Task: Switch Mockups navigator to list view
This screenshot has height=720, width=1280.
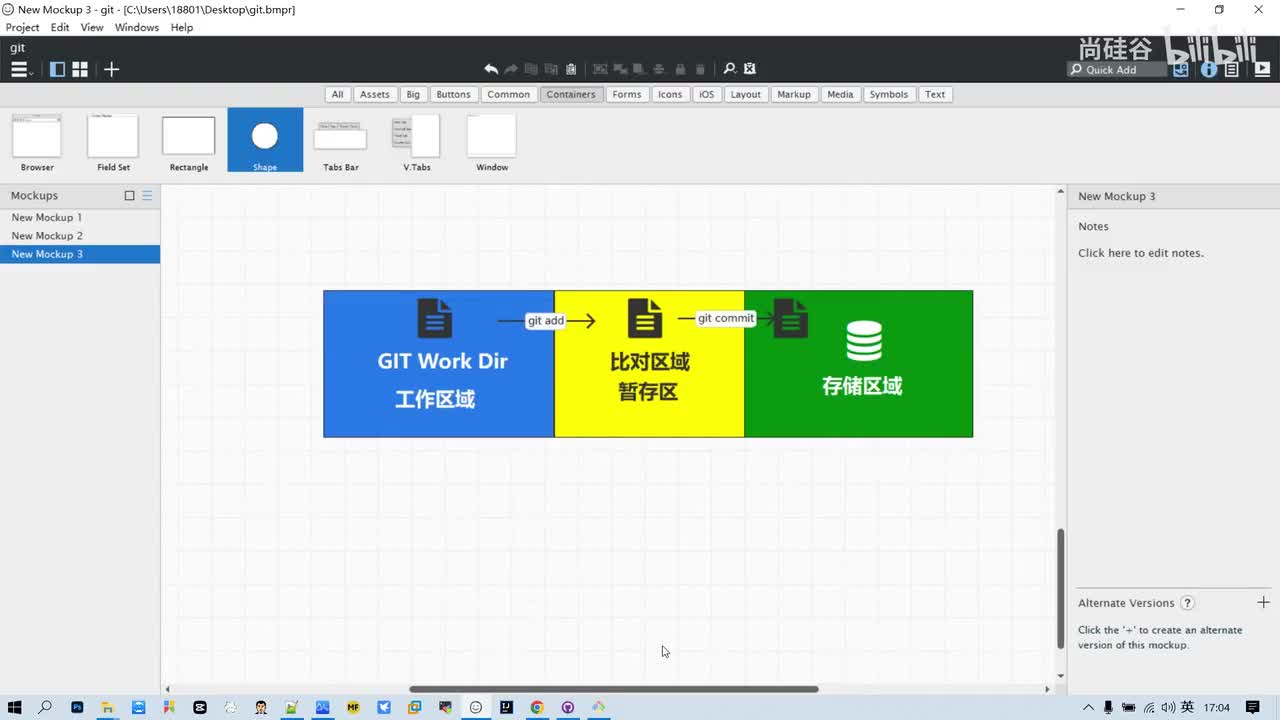Action: (x=147, y=196)
